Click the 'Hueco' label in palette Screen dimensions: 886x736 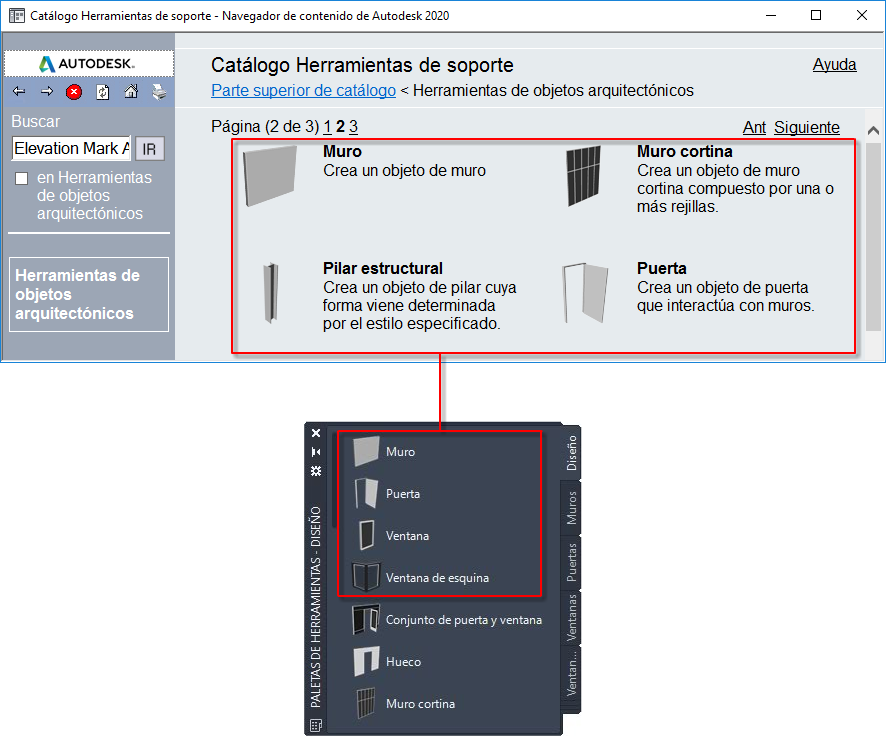click(x=403, y=661)
